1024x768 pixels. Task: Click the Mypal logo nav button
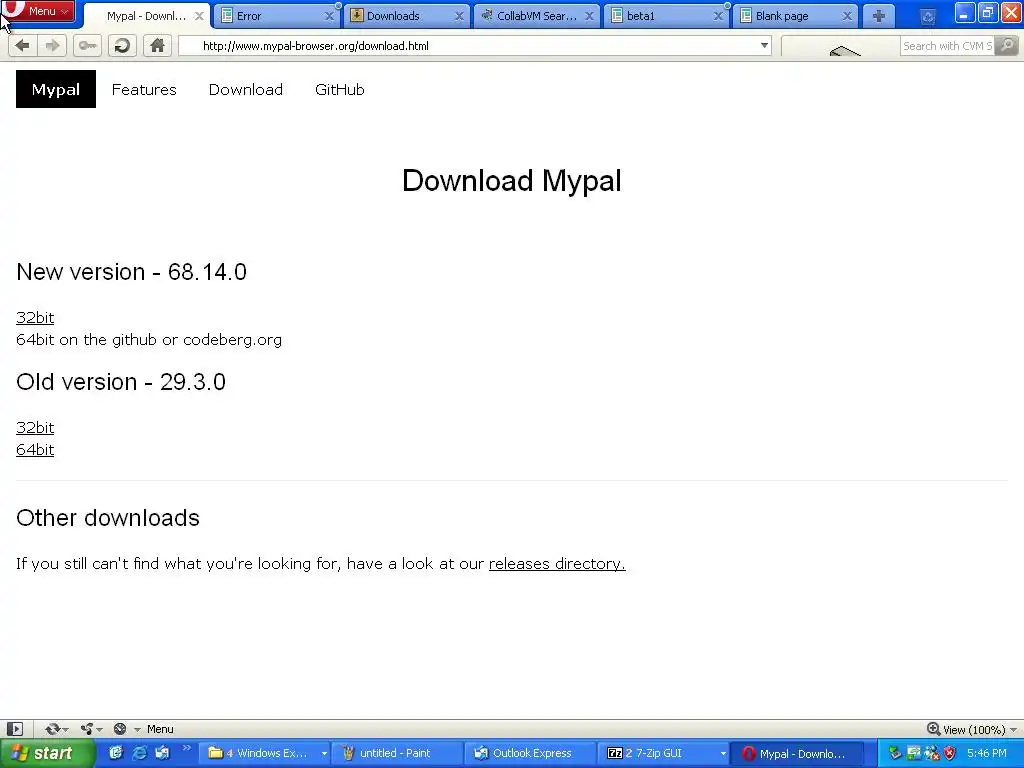click(56, 89)
